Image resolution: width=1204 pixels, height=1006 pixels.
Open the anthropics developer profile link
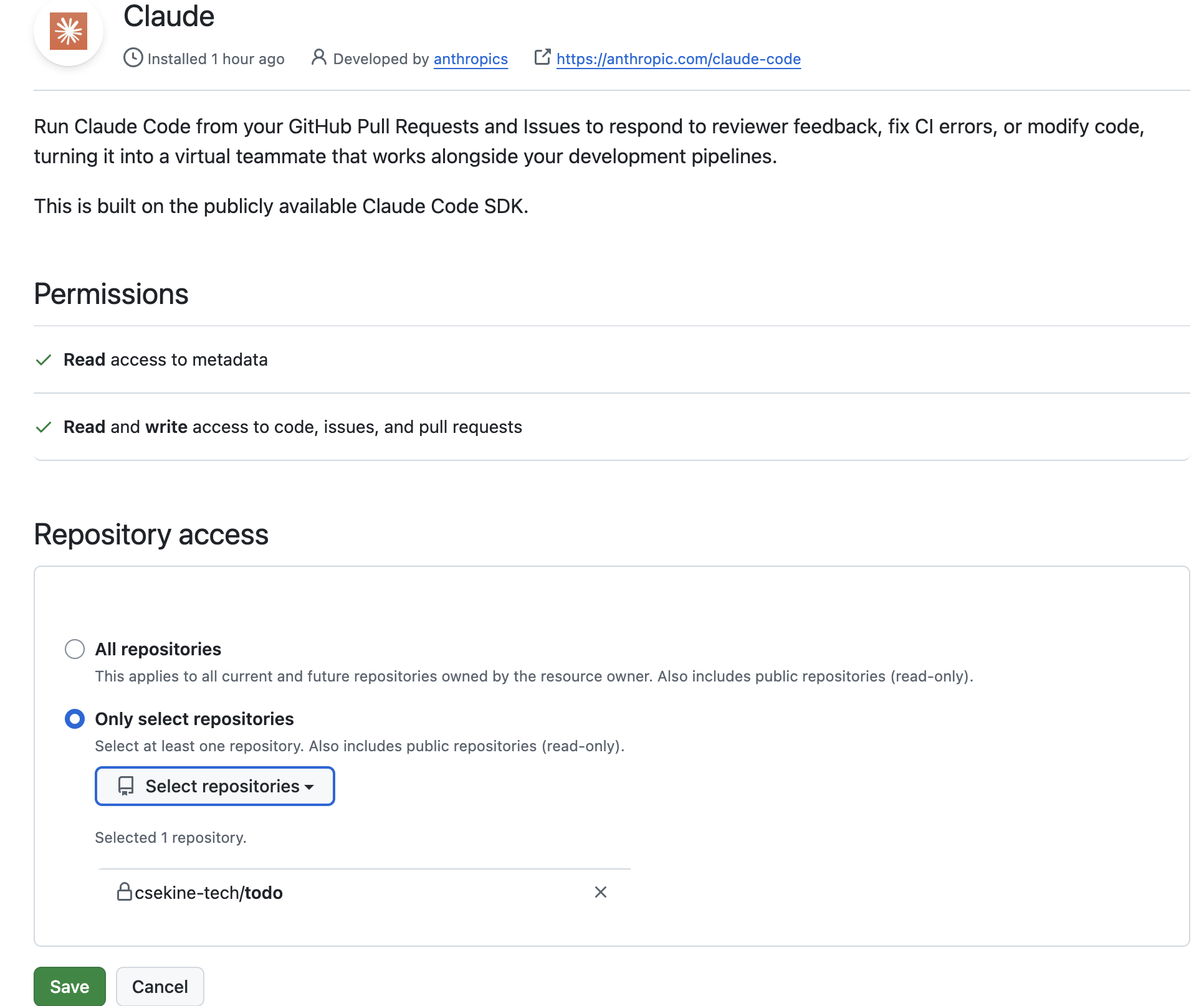471,59
